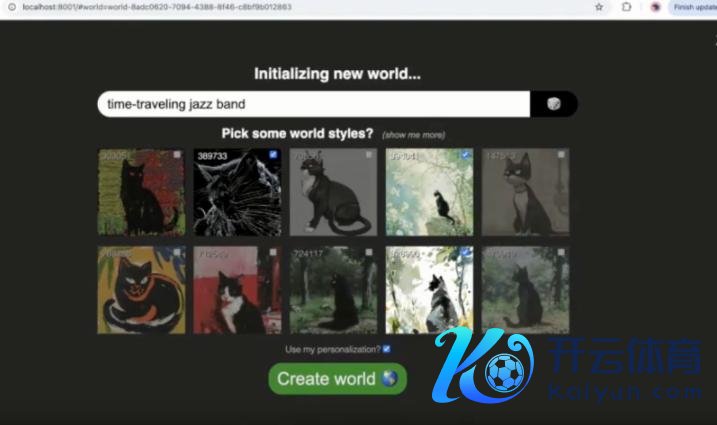Viewport: 717px width, 425px height.
Task: Bookmark this page with the star icon
Action: 599,6
